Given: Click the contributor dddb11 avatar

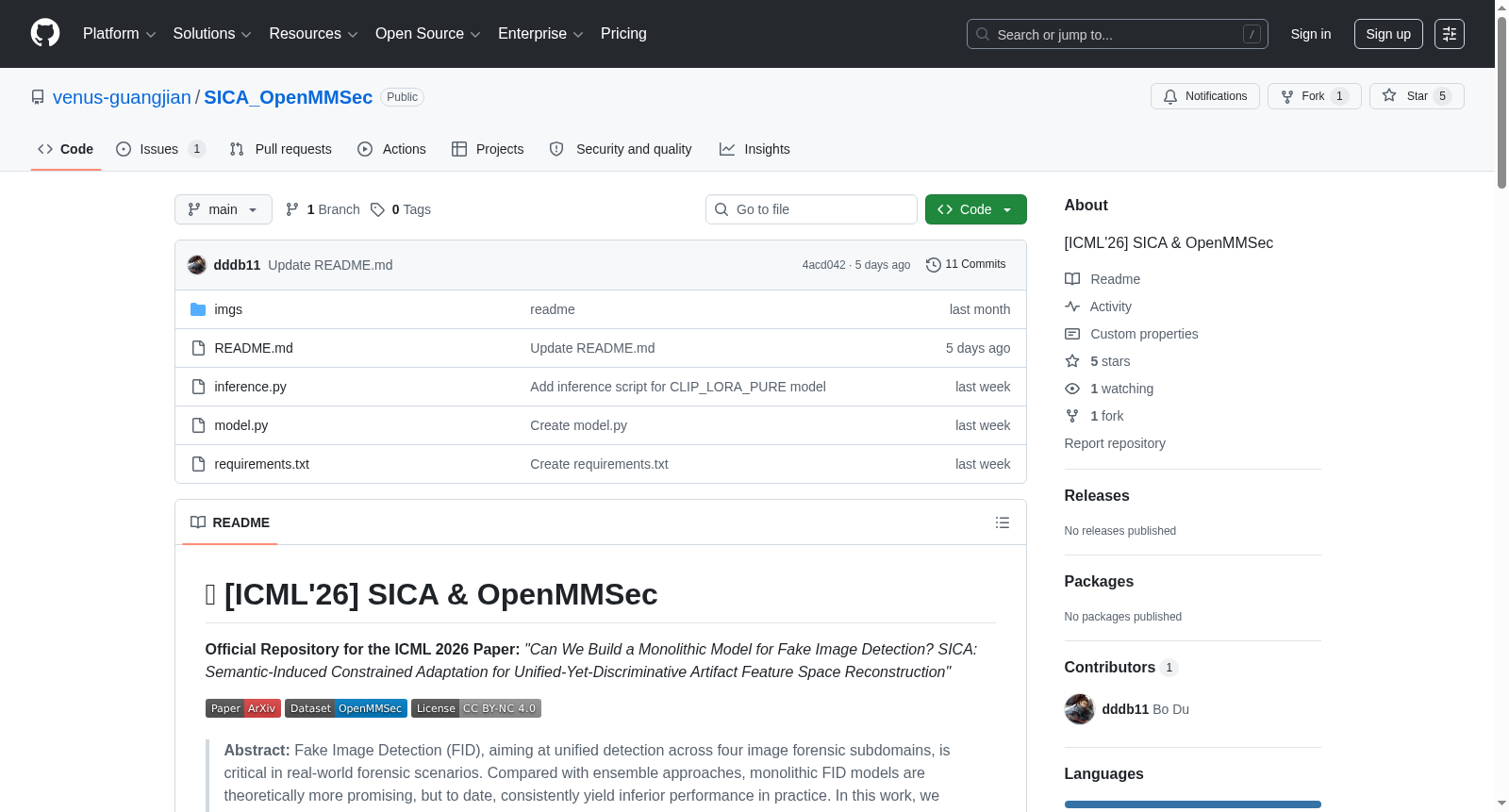Looking at the screenshot, I should pyautogui.click(x=1080, y=709).
